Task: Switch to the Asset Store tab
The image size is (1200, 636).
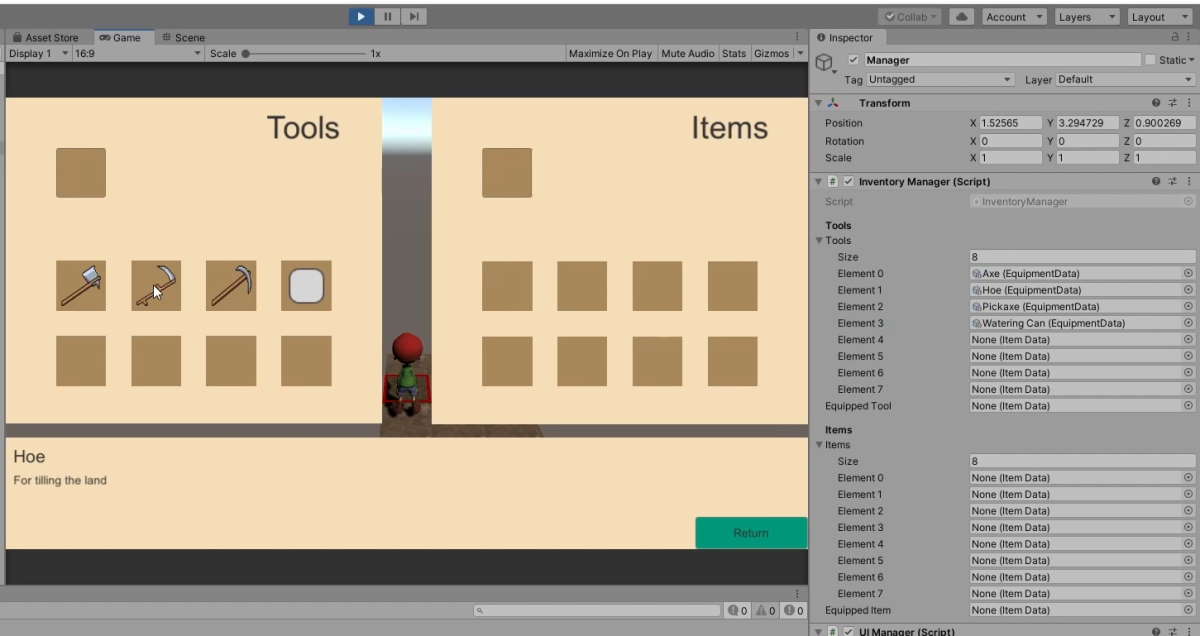Action: tap(46, 37)
